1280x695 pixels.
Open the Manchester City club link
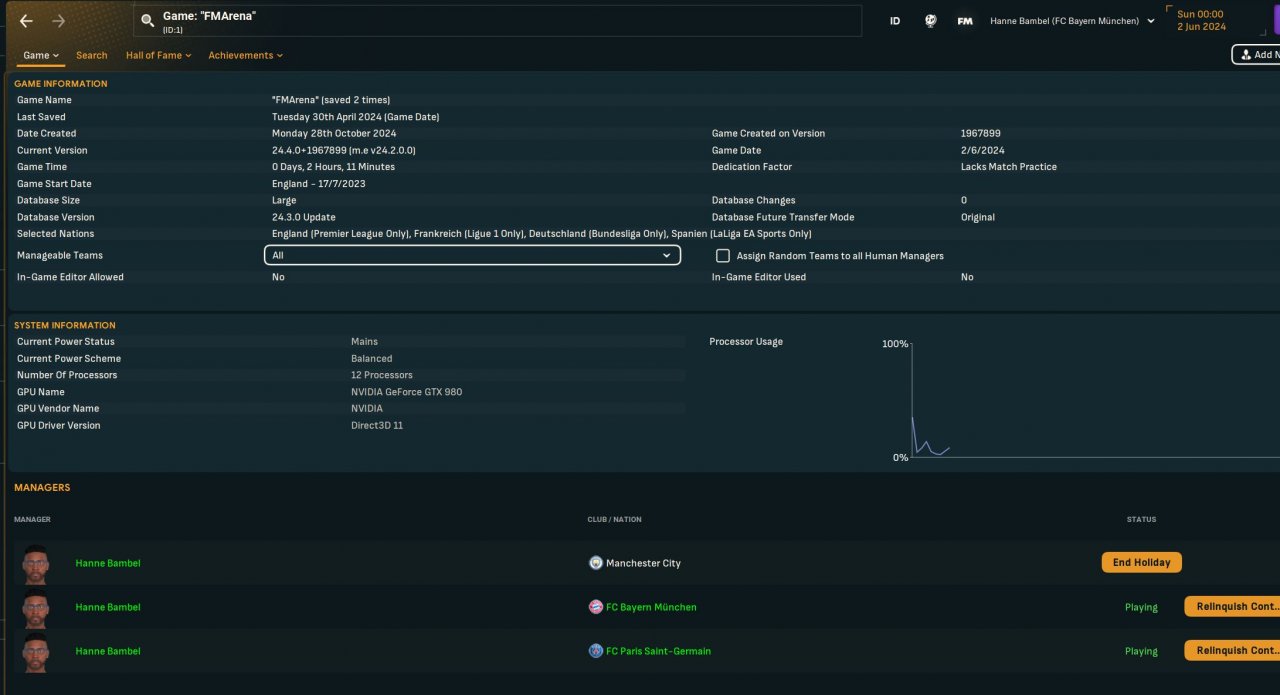(643, 563)
